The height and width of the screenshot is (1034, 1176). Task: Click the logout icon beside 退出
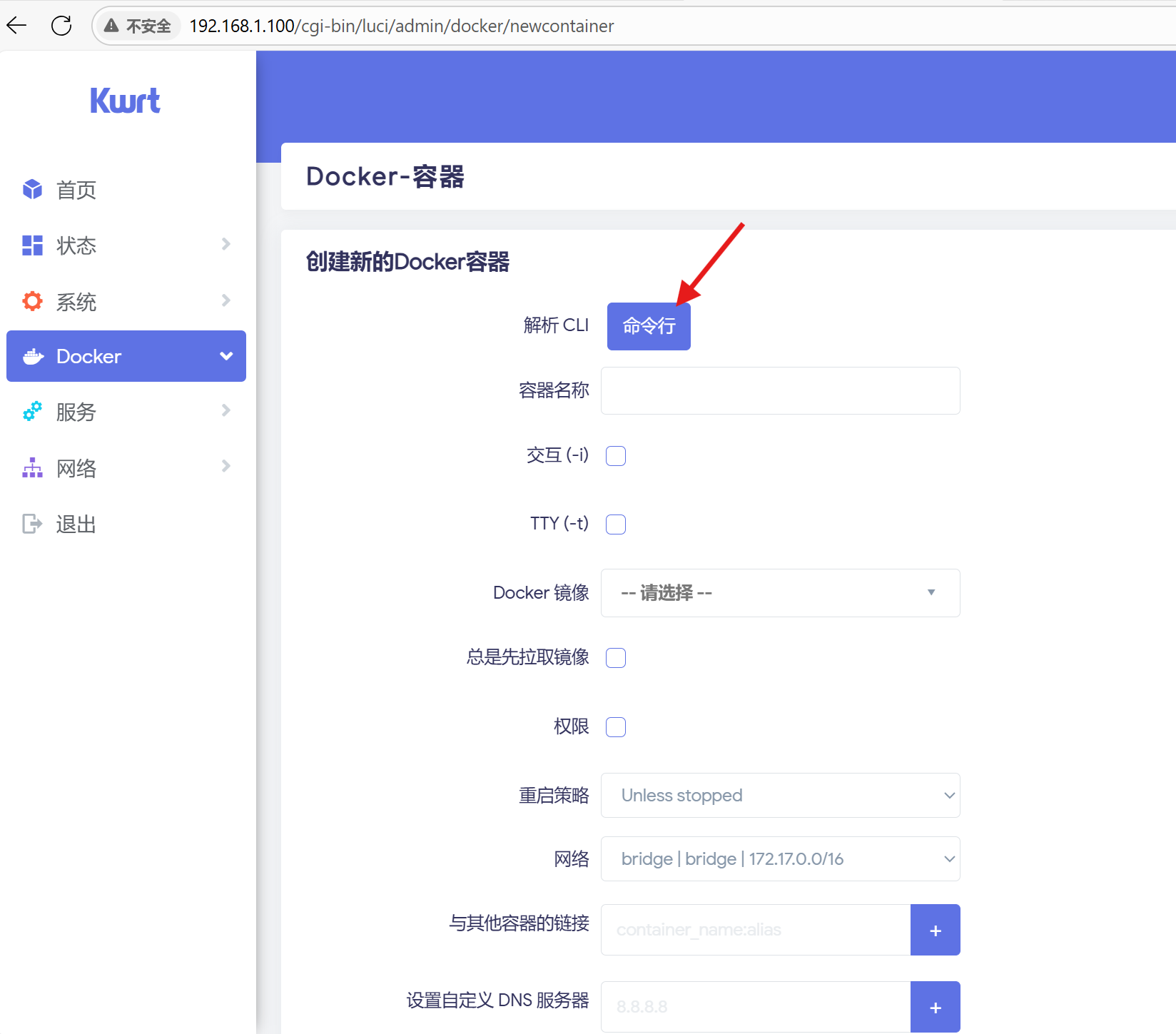pyautogui.click(x=32, y=524)
